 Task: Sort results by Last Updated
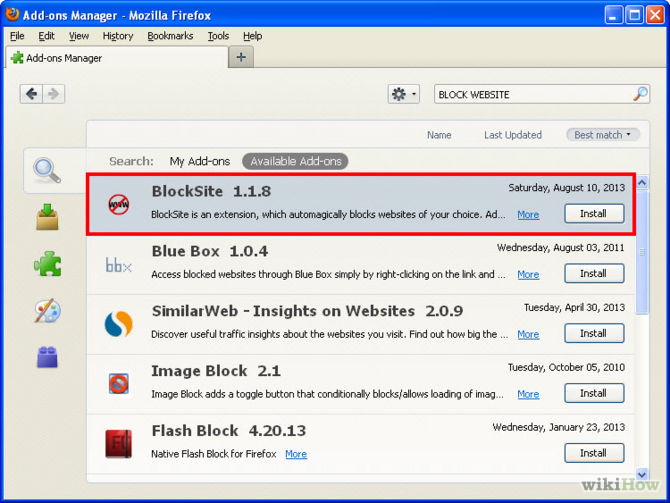click(513, 135)
